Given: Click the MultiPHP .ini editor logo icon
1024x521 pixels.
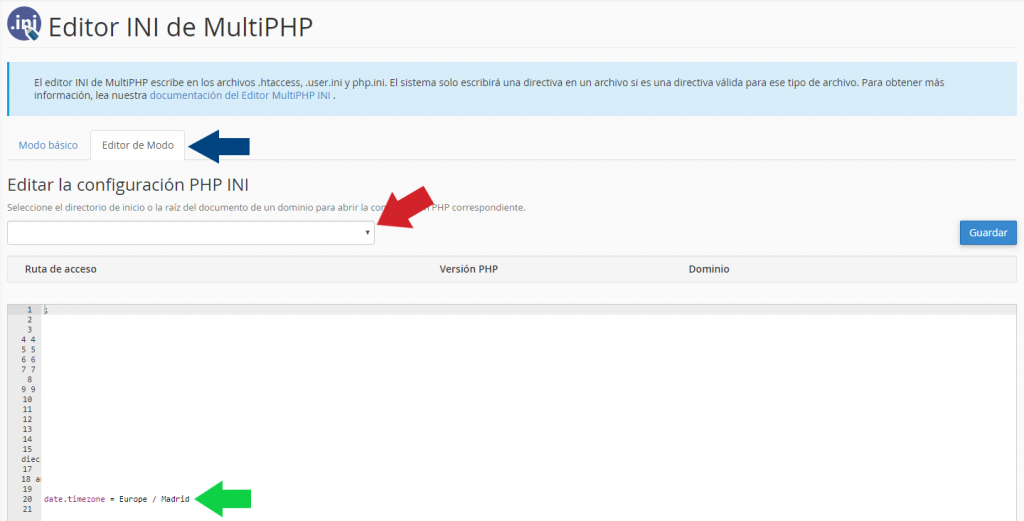Looking at the screenshot, I should coord(24,24).
